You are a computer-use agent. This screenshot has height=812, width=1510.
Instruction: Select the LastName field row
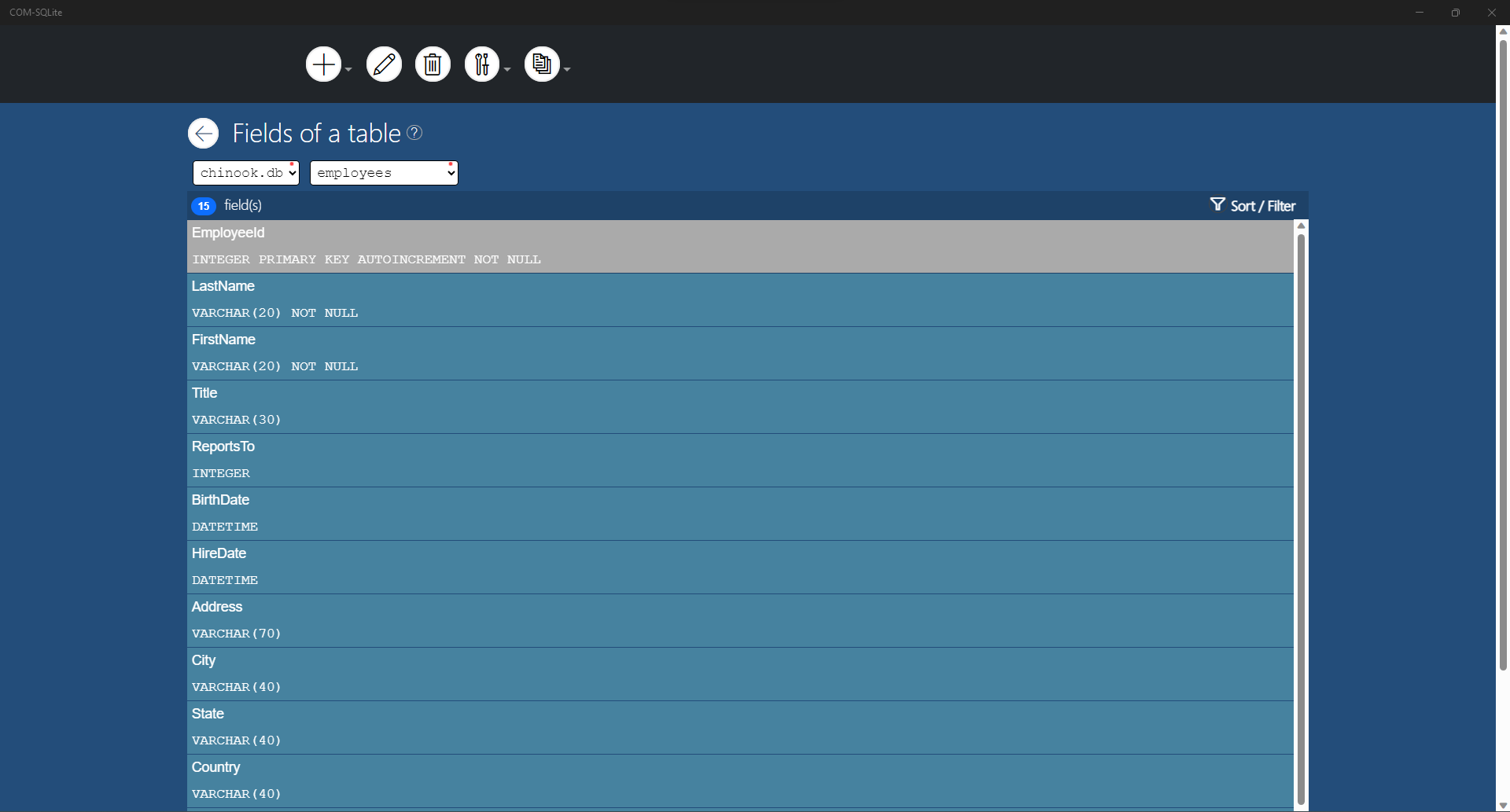(740, 300)
